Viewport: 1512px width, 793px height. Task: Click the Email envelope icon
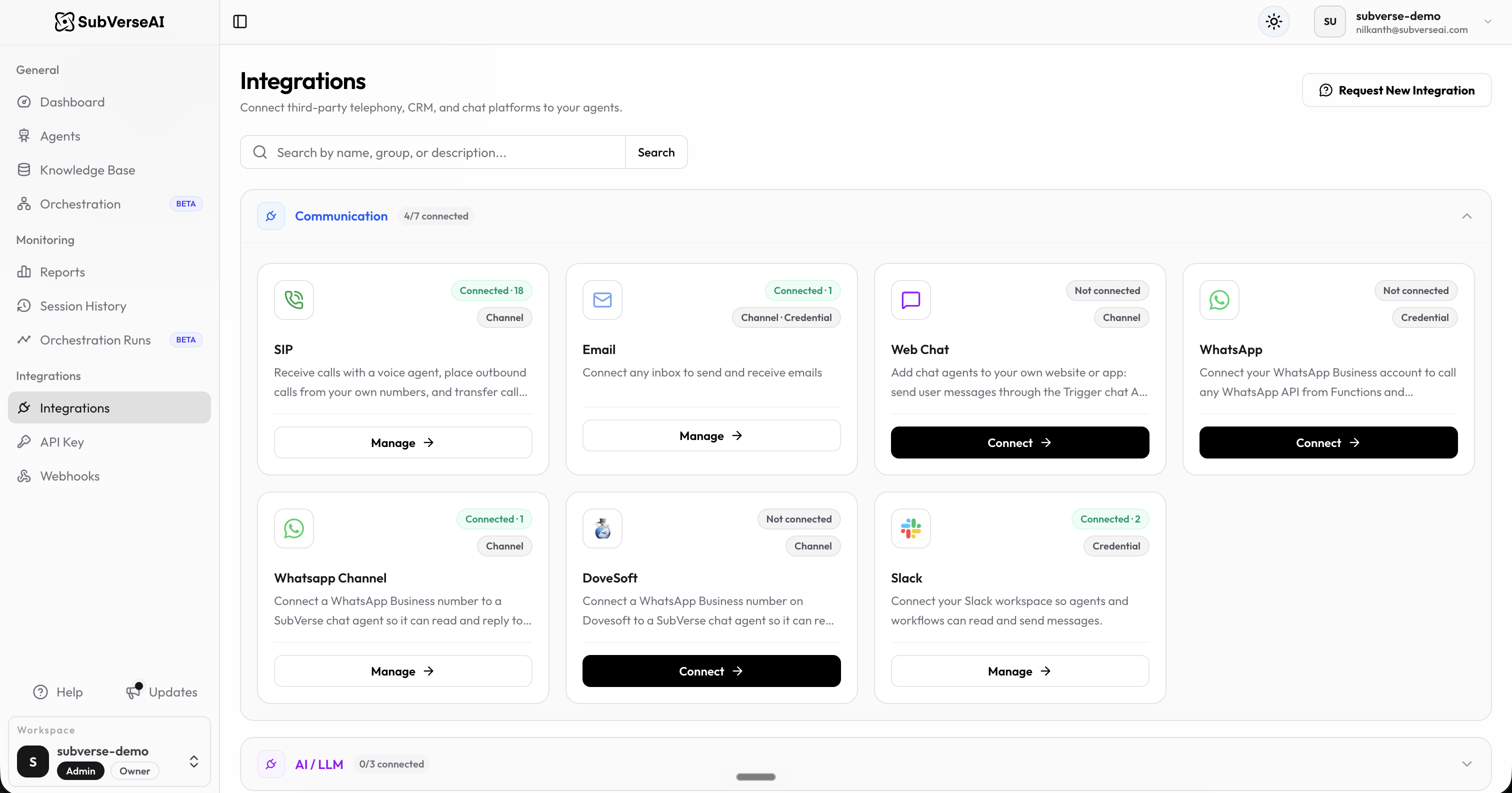(x=602, y=300)
